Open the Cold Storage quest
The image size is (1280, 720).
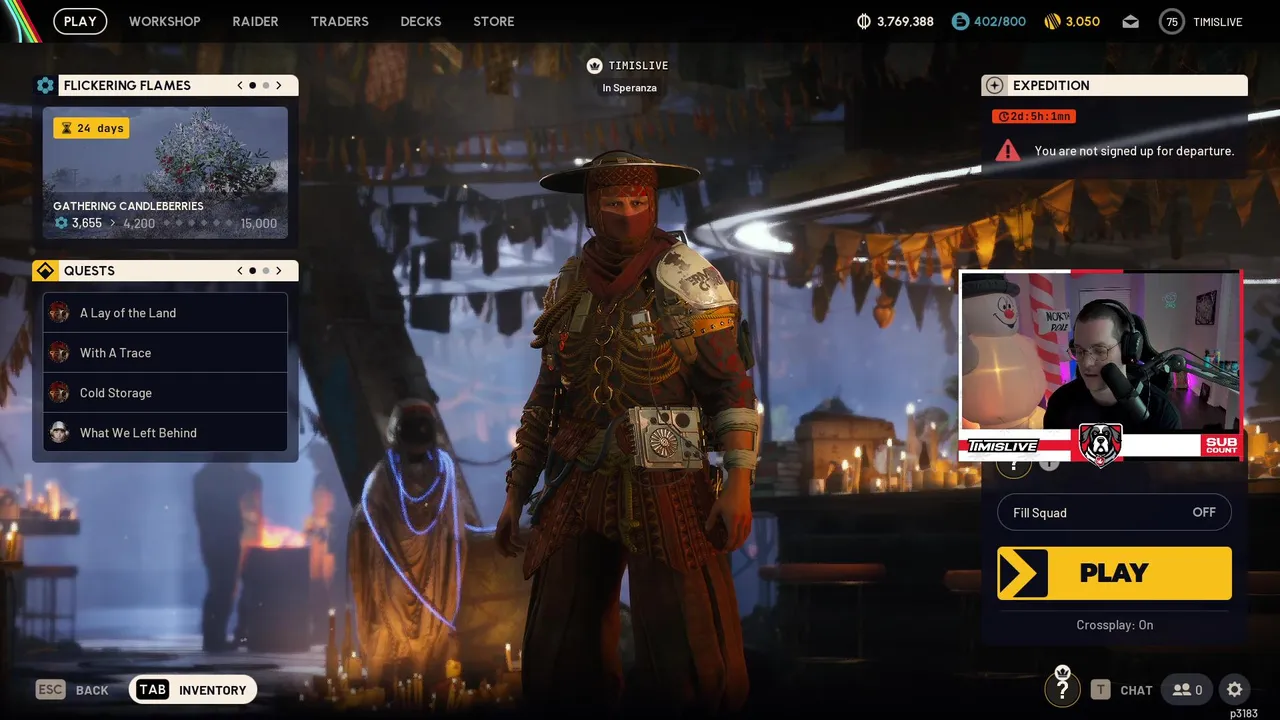[x=165, y=392]
